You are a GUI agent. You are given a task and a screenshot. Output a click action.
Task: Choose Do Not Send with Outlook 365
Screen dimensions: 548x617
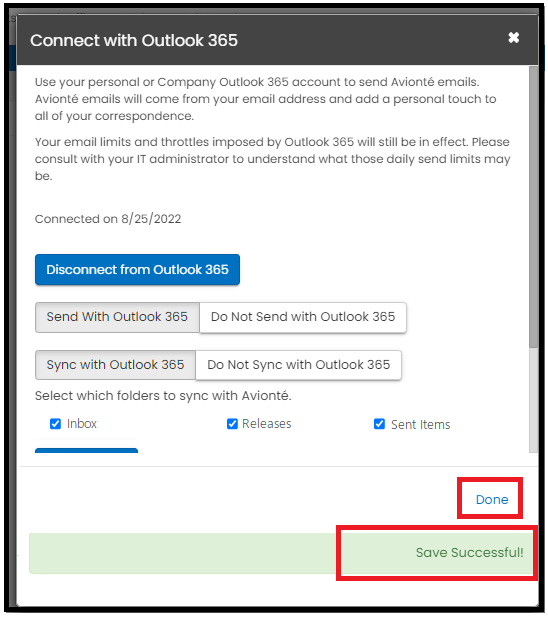point(303,317)
